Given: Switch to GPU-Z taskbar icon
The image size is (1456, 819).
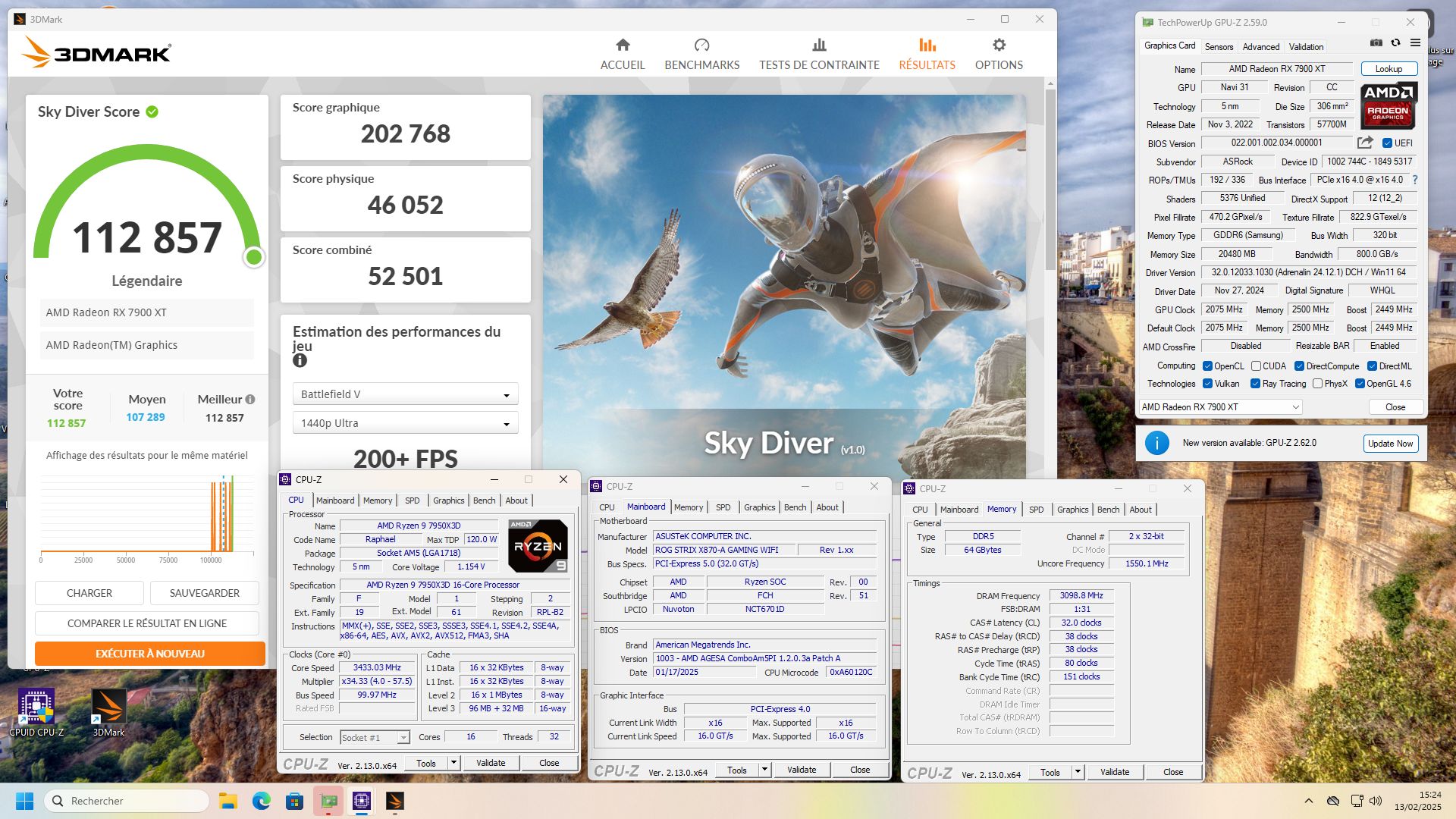Looking at the screenshot, I should click(x=328, y=801).
